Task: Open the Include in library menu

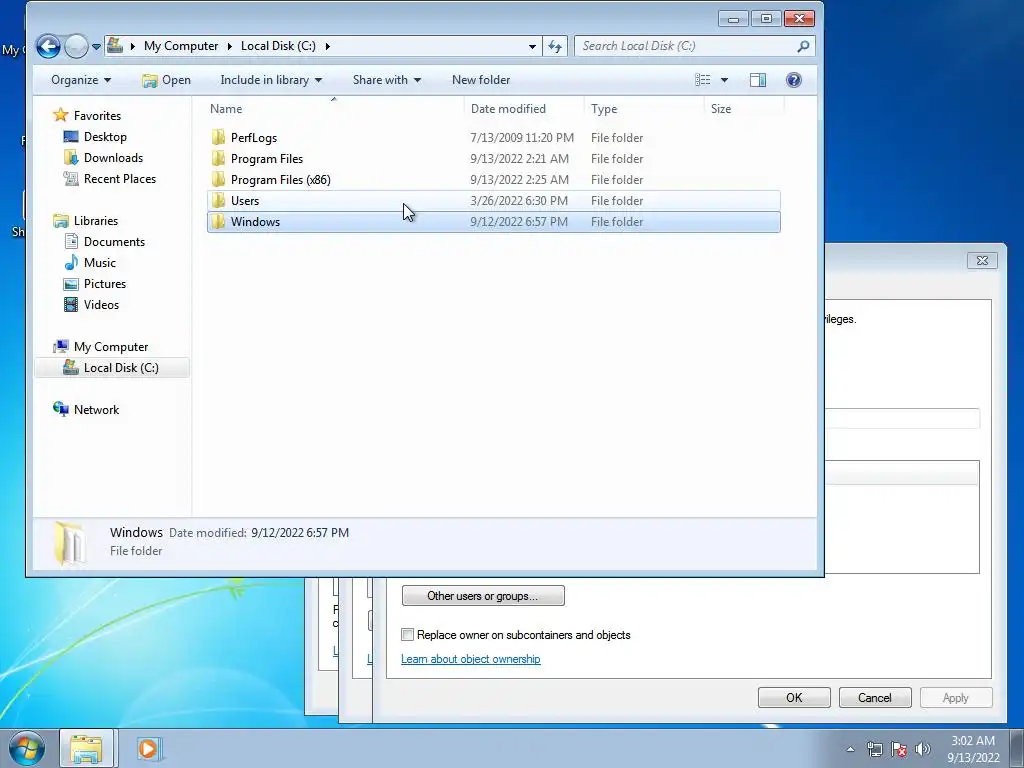Action: (271, 80)
